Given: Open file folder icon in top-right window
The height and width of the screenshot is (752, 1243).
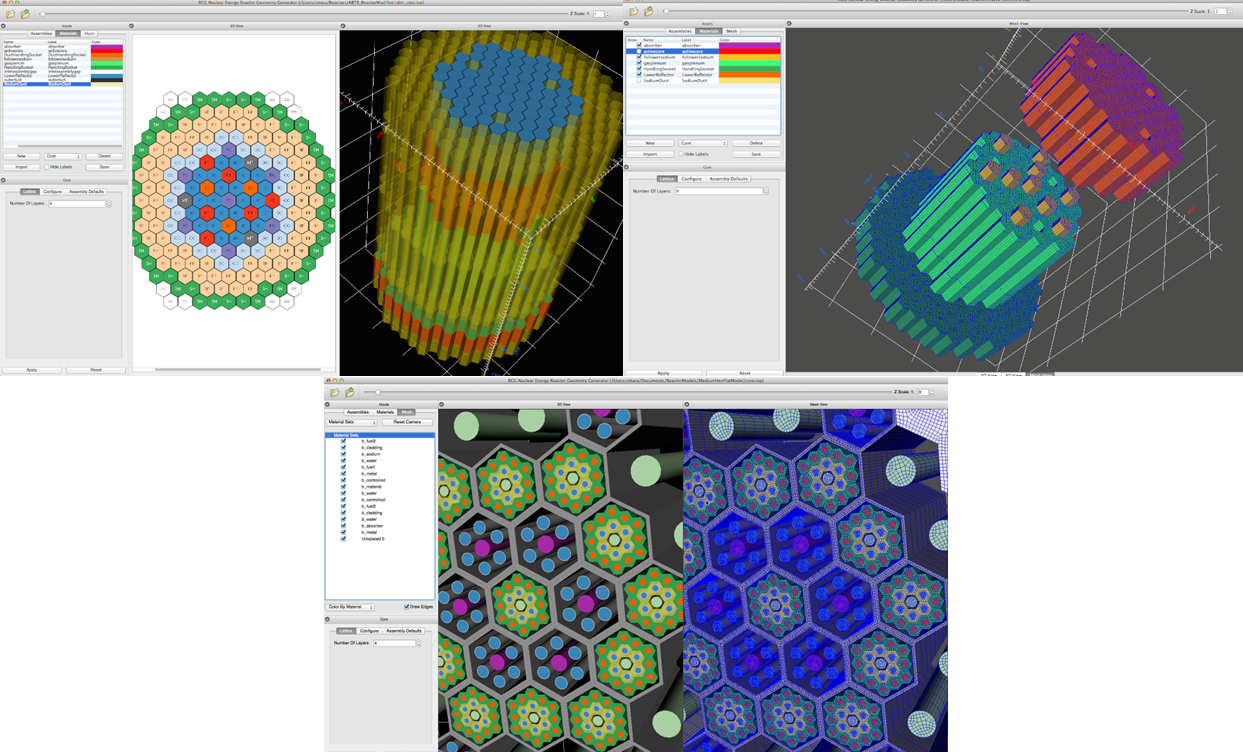Looking at the screenshot, I should [633, 12].
